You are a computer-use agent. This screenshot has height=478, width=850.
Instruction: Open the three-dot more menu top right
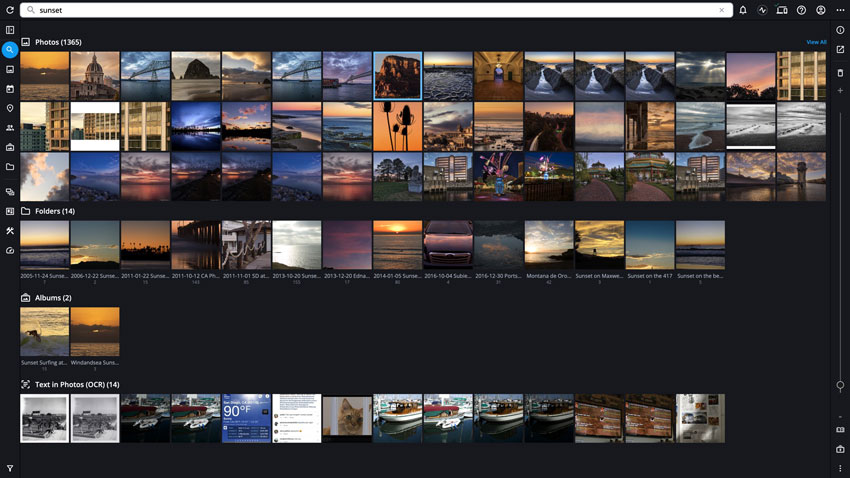840,10
